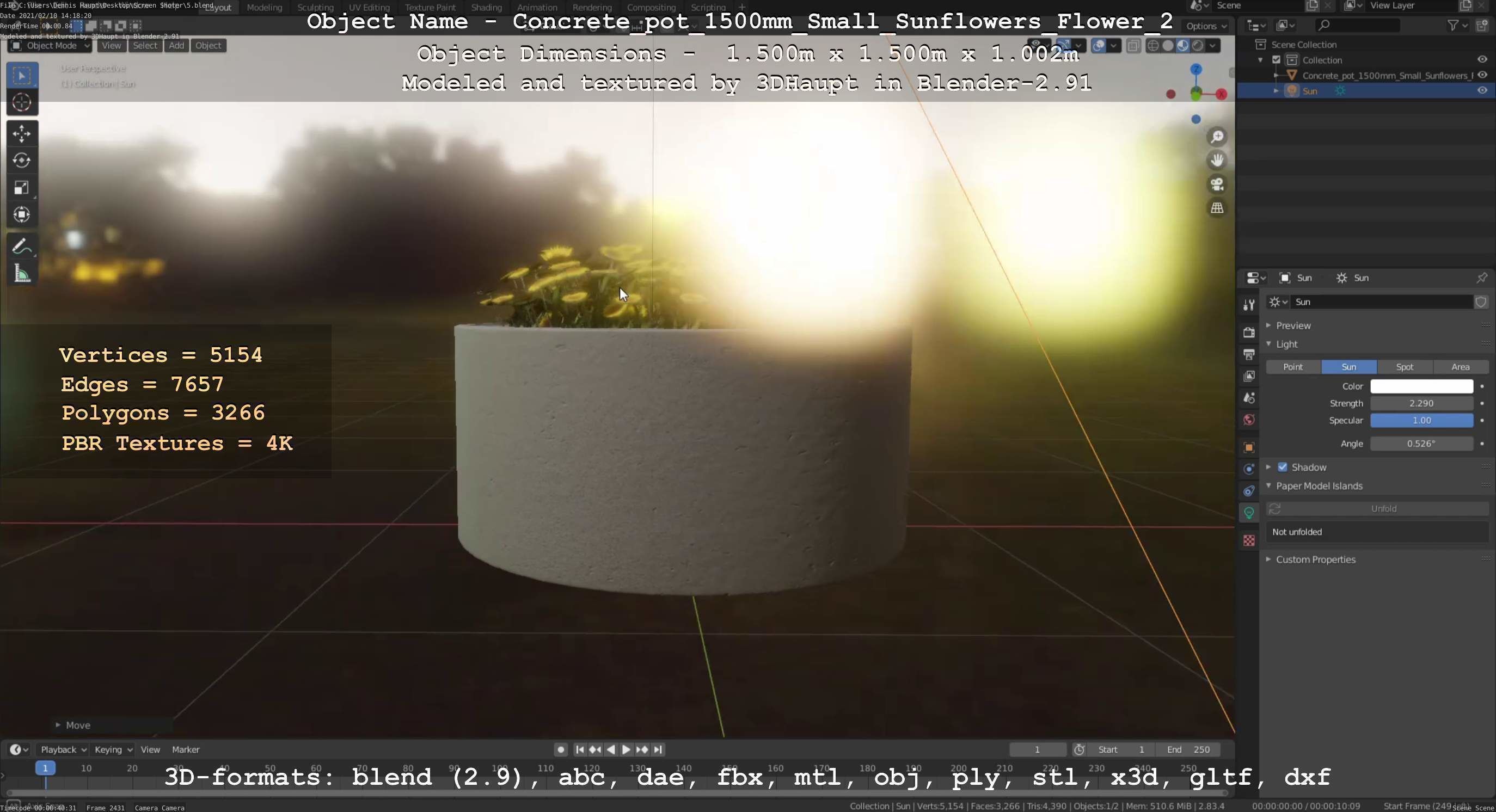Click the viewport zoom magnifier icon
The height and width of the screenshot is (812, 1496).
(x=1217, y=137)
